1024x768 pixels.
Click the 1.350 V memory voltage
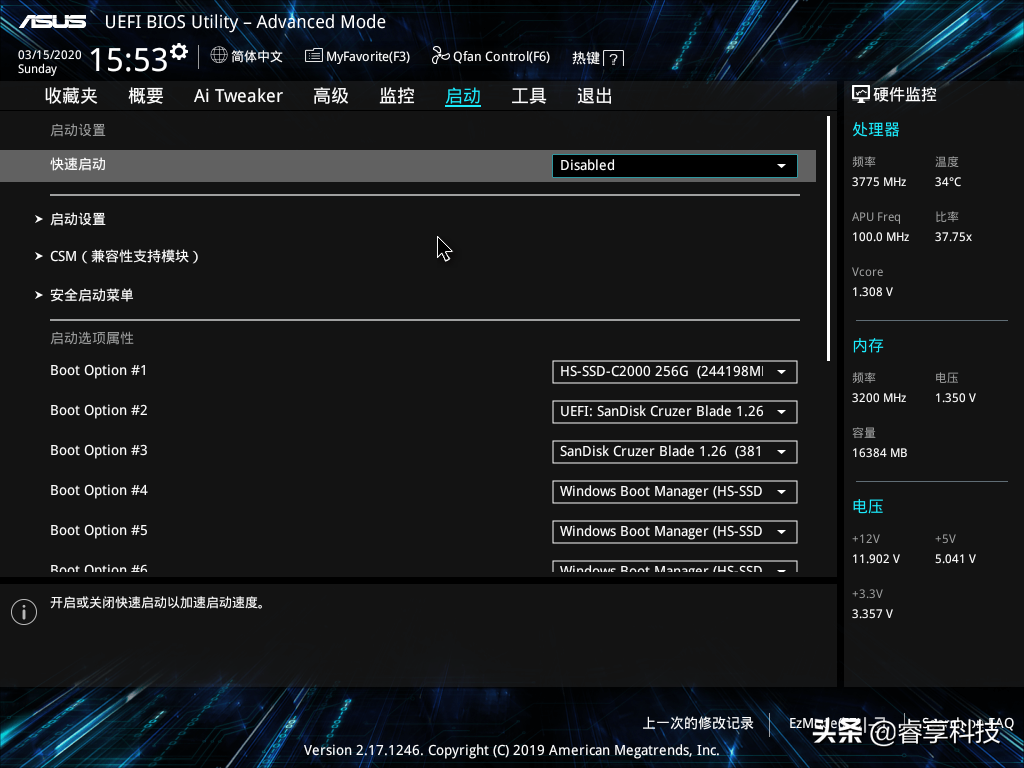click(x=955, y=398)
